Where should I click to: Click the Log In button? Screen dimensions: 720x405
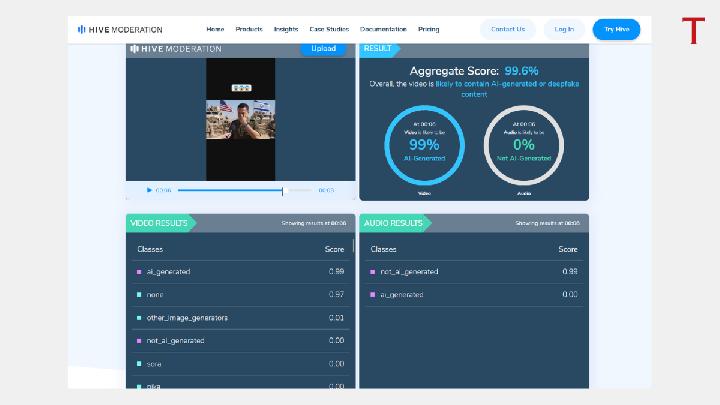564,30
